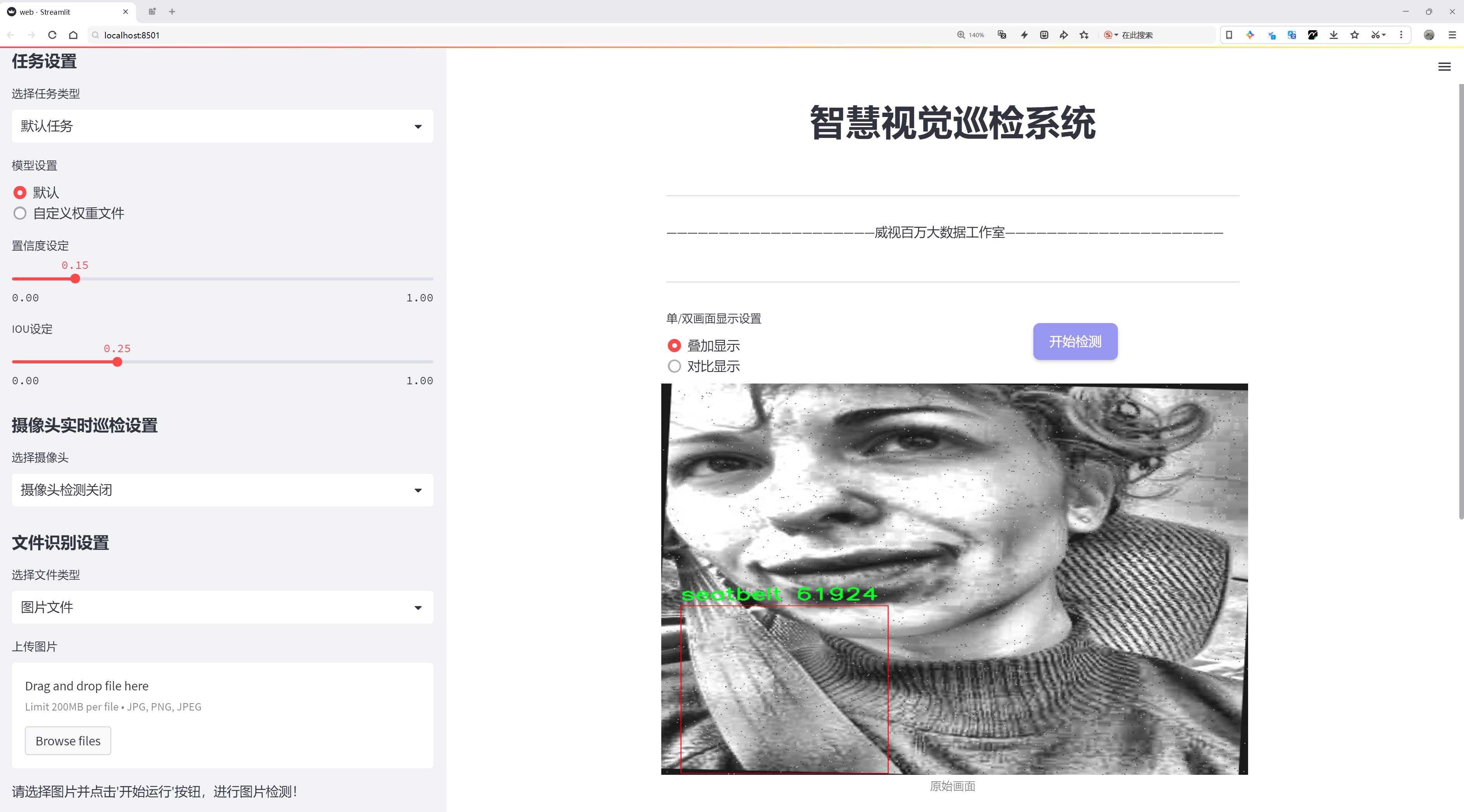1464x812 pixels.
Task: Expand the 默认任务 task type dropdown
Action: pyautogui.click(x=222, y=126)
